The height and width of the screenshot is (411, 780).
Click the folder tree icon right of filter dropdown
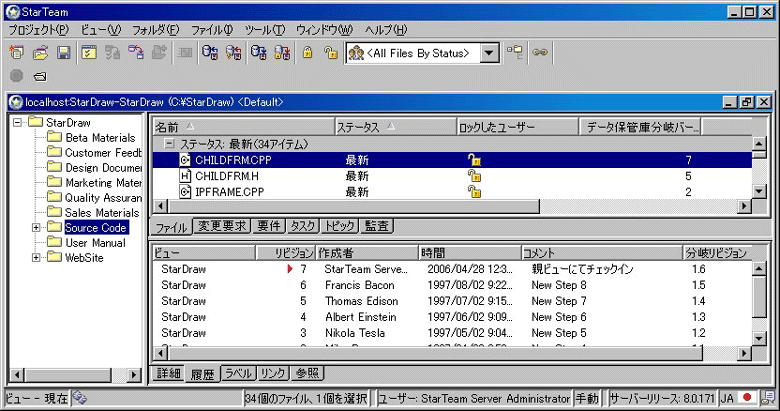(x=515, y=52)
